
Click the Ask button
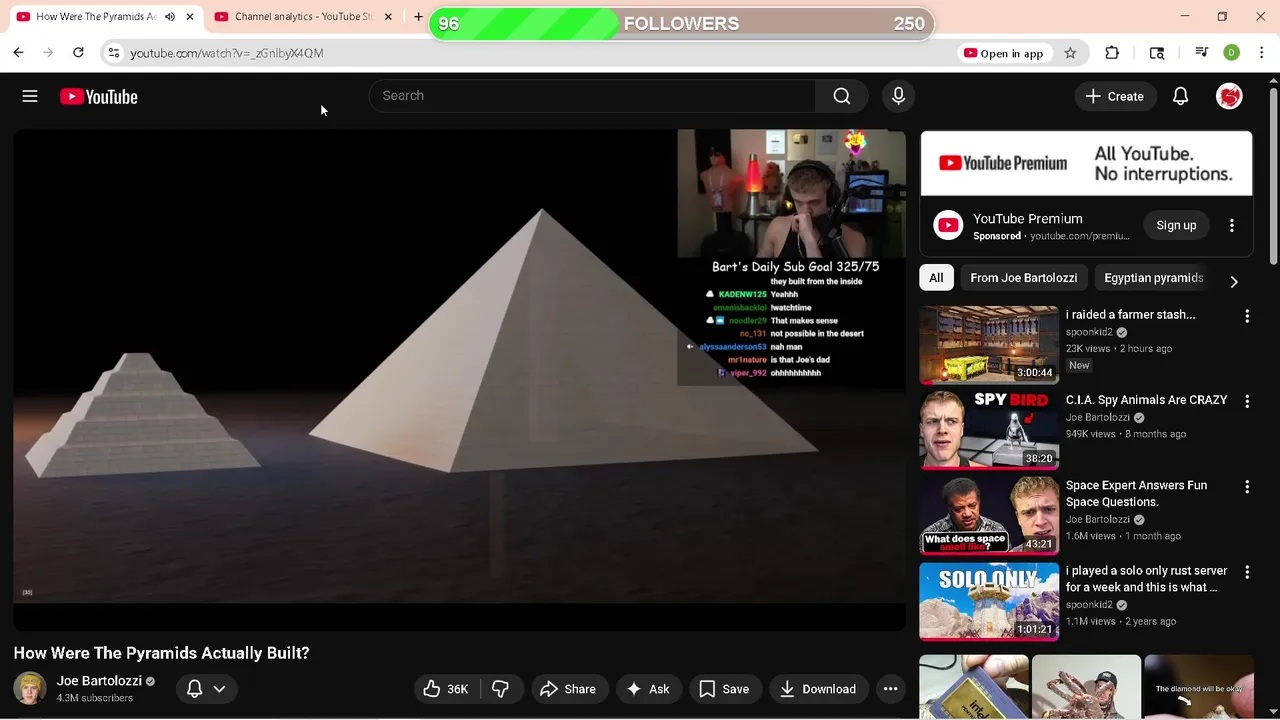click(x=648, y=689)
